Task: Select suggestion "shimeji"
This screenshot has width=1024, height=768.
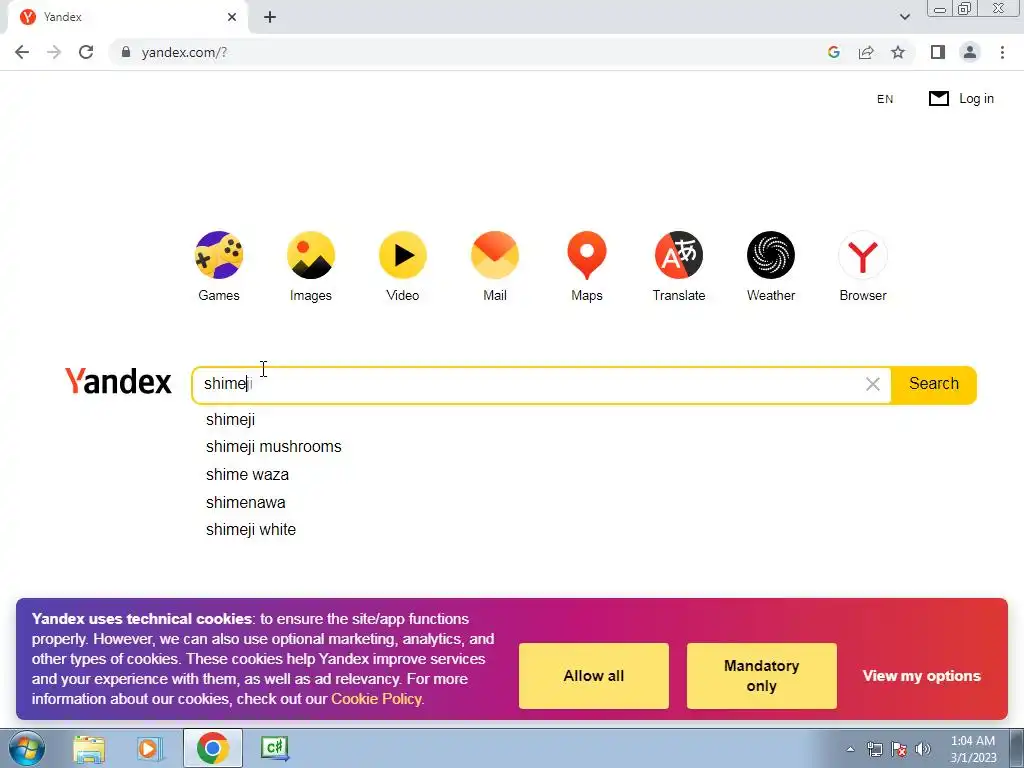Action: [231, 419]
